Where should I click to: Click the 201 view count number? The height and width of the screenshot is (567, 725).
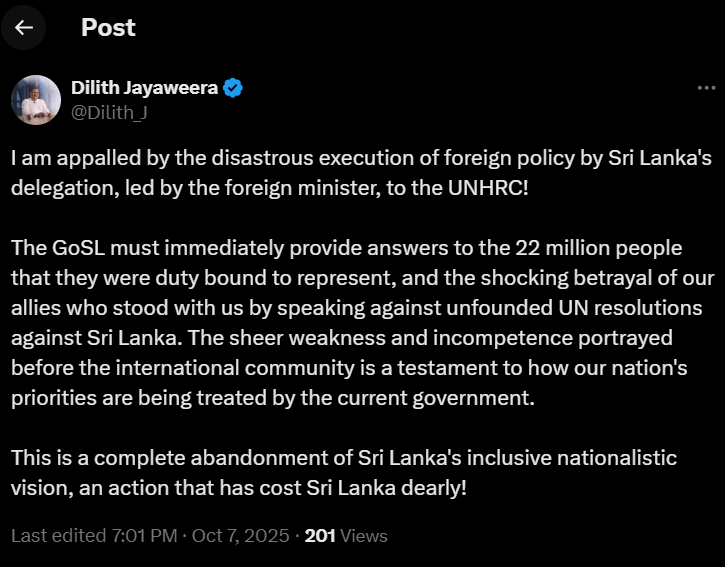(319, 535)
